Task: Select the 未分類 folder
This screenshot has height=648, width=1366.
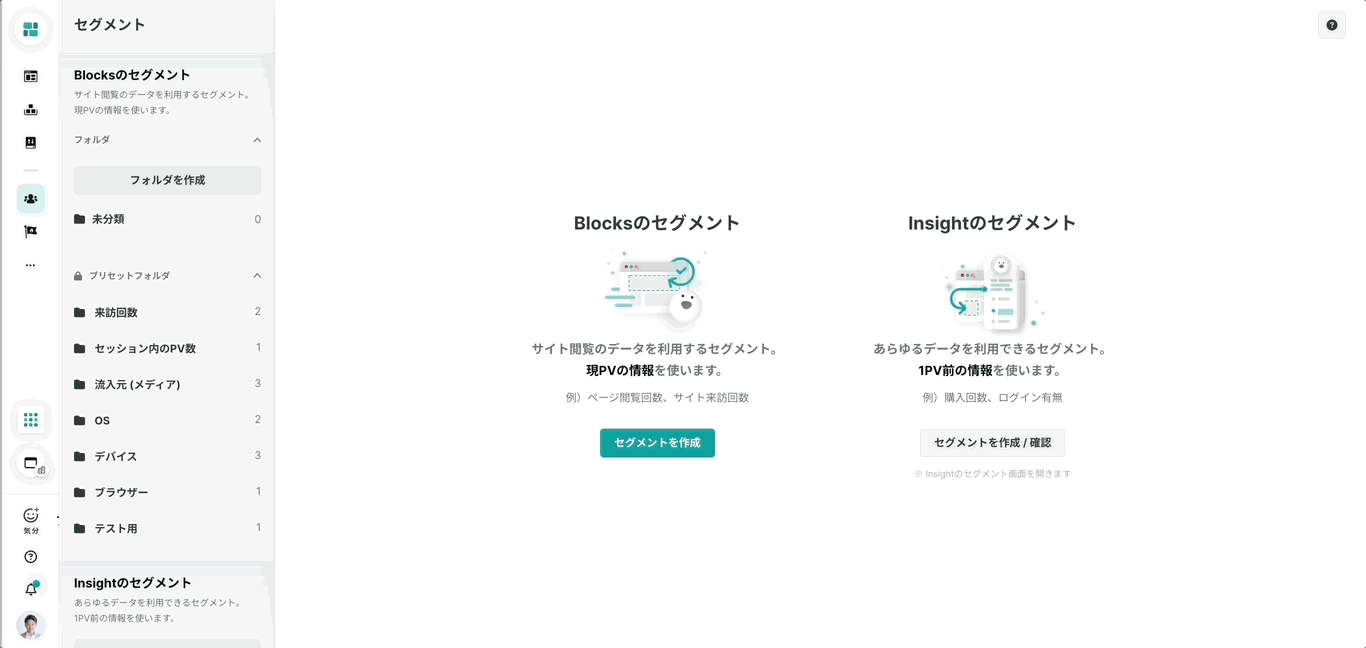Action: [x=167, y=219]
